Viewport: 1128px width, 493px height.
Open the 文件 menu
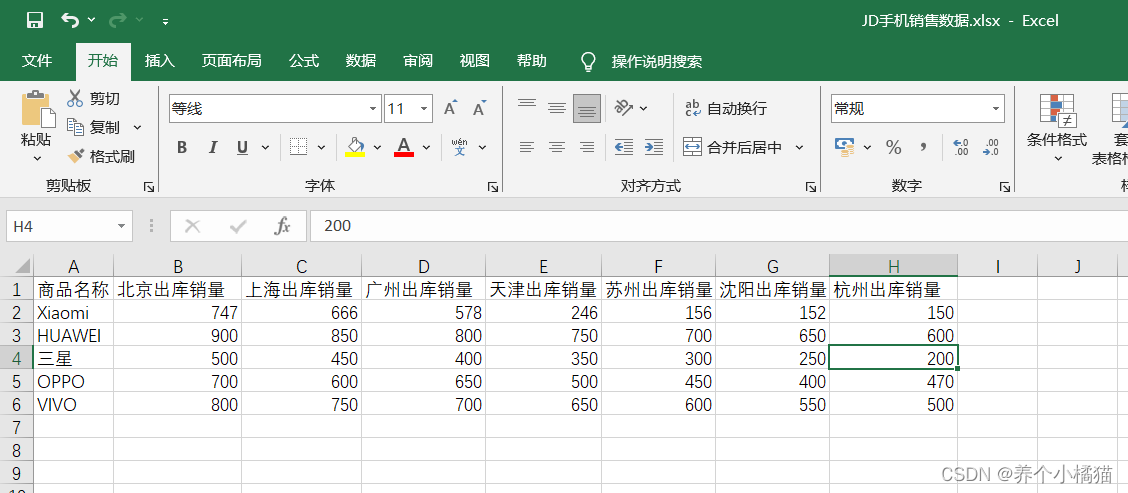[37, 60]
